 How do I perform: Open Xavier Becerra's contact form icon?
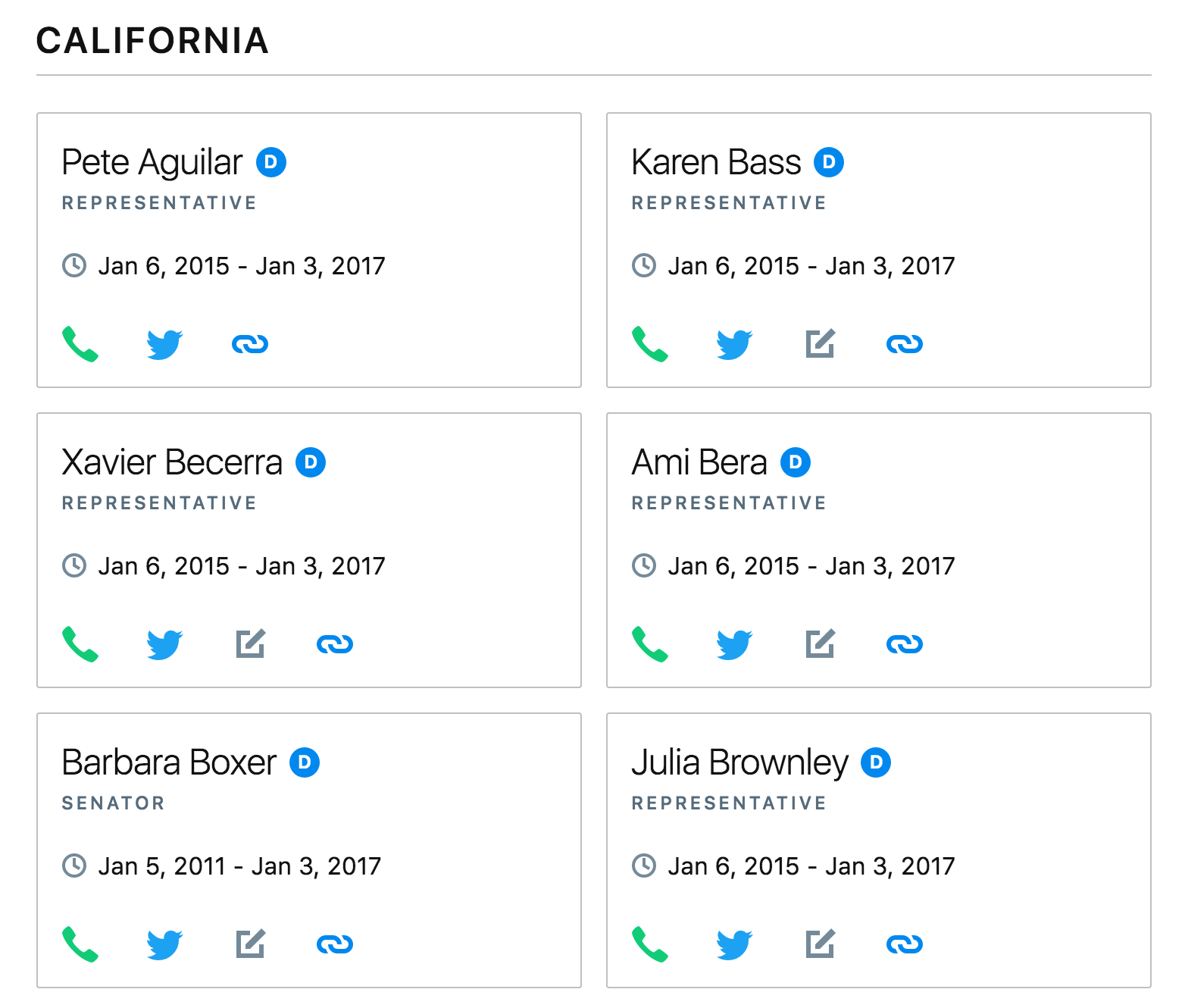[250, 644]
